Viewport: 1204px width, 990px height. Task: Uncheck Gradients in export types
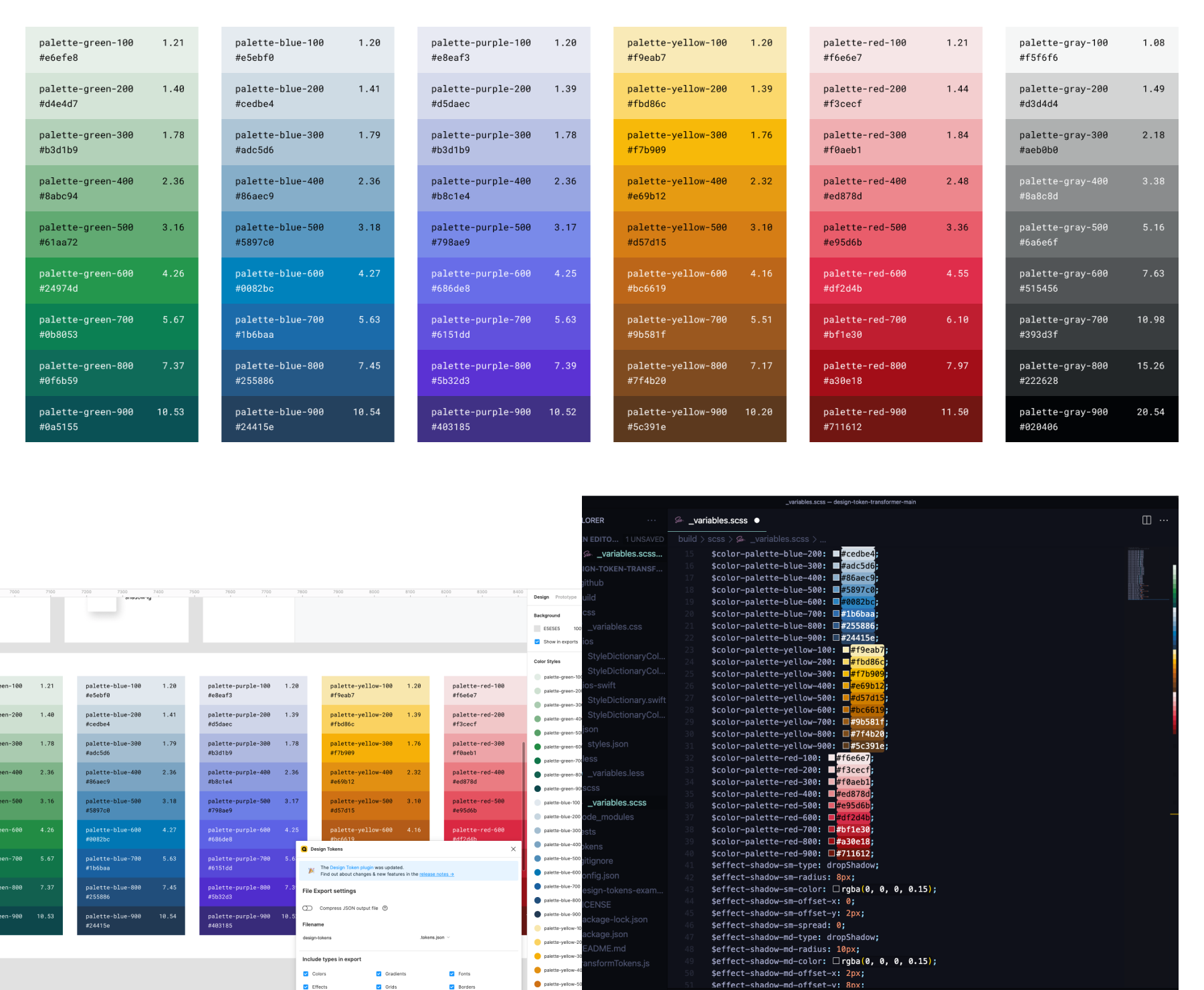point(379,974)
